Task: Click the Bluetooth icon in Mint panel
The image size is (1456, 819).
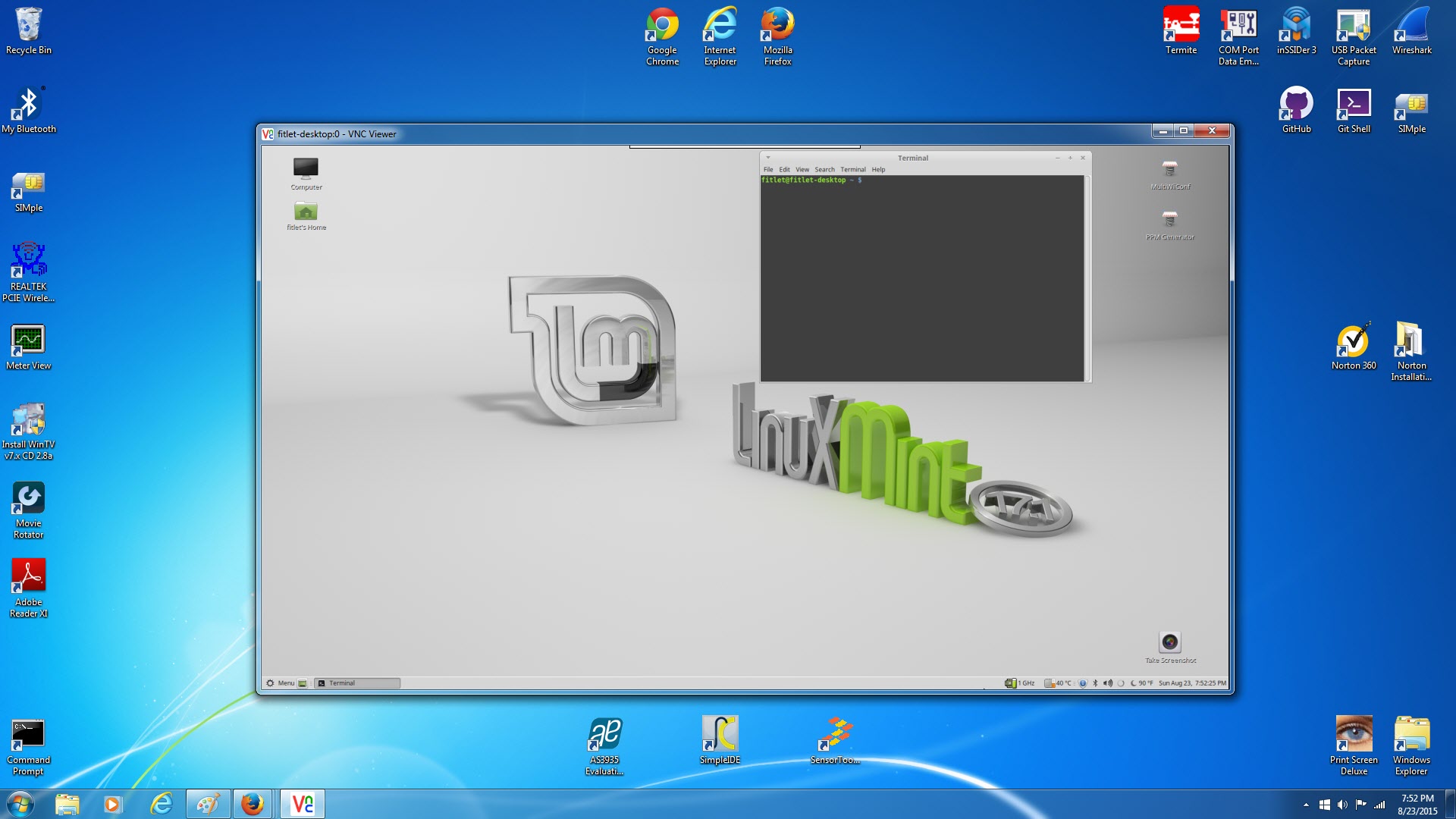Action: 1095,683
